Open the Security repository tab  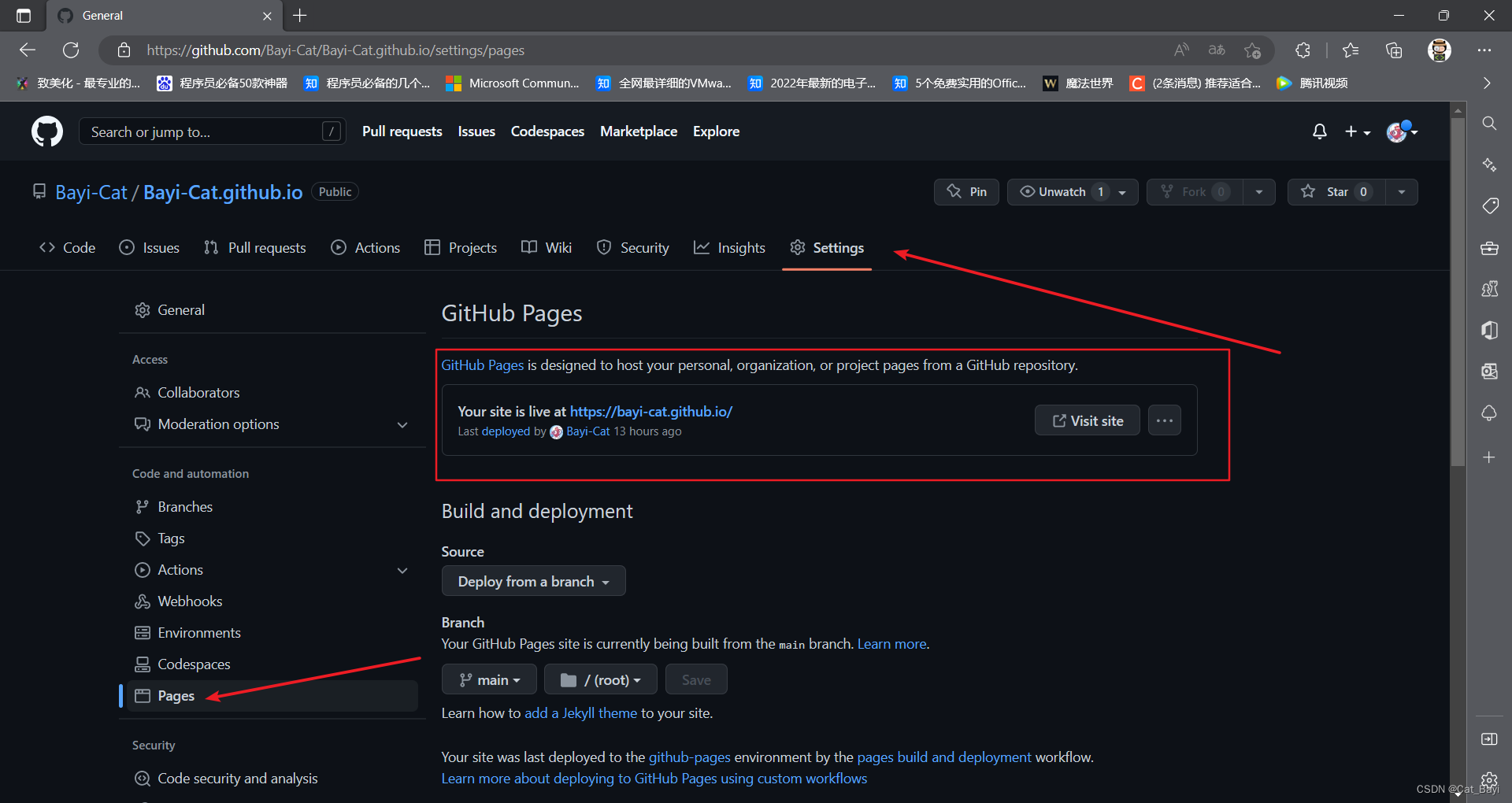point(633,248)
